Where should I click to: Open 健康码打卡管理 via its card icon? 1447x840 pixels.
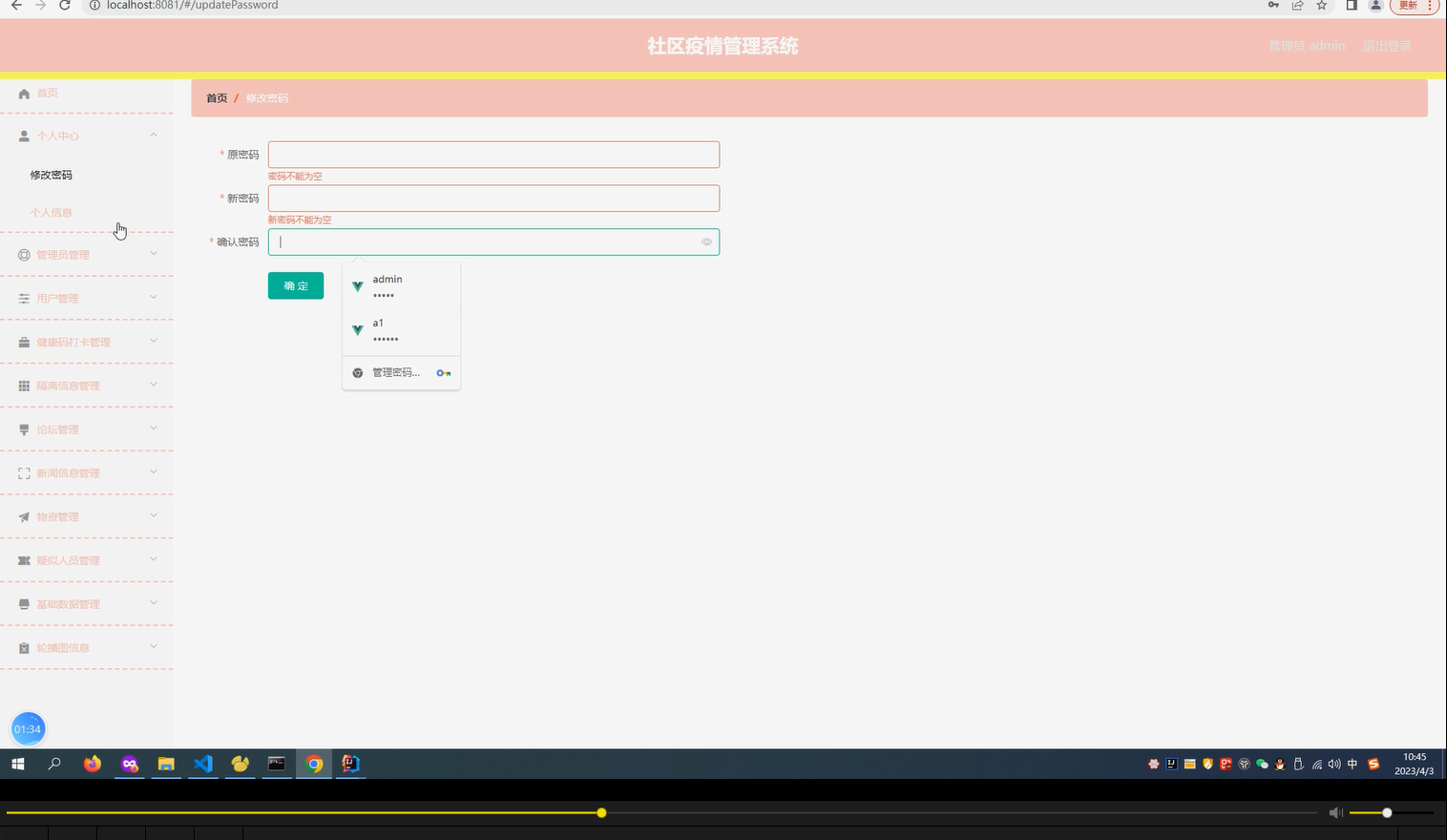point(23,341)
